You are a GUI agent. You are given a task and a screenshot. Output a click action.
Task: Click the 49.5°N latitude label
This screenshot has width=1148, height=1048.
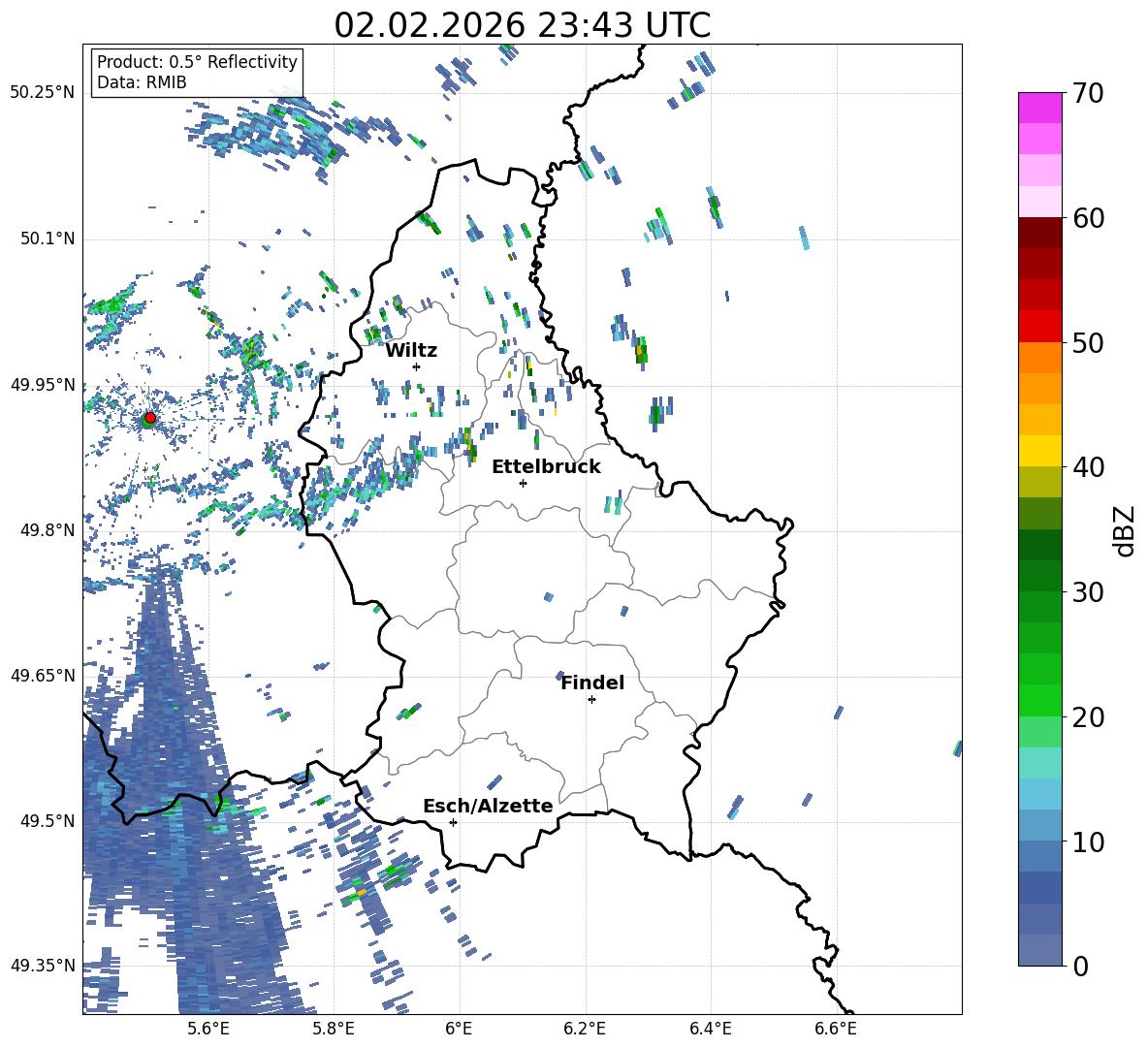tap(48, 820)
